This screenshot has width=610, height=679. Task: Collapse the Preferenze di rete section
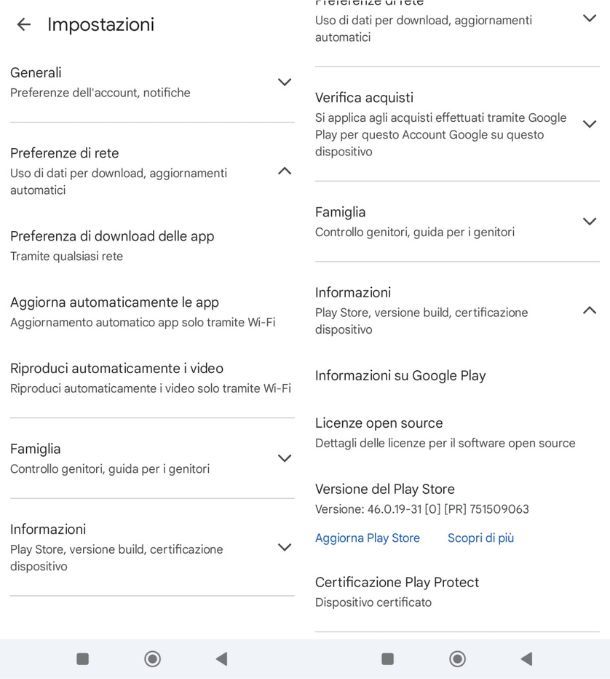[284, 171]
